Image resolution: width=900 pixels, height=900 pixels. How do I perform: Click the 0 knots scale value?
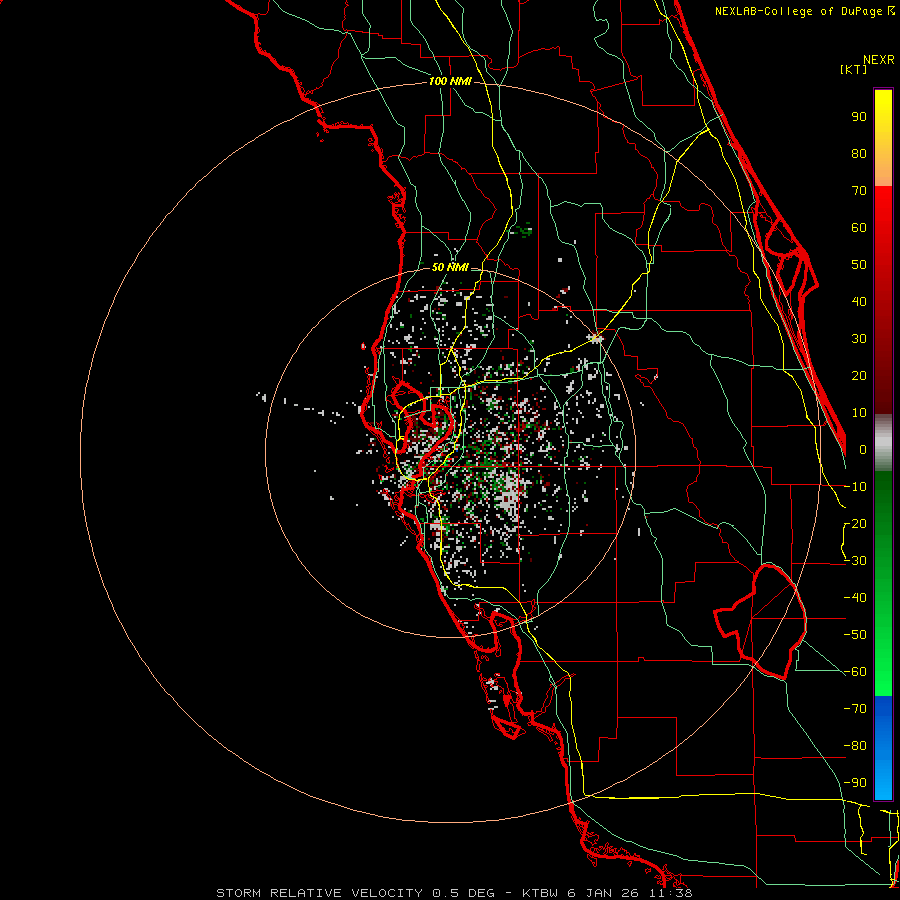[863, 450]
